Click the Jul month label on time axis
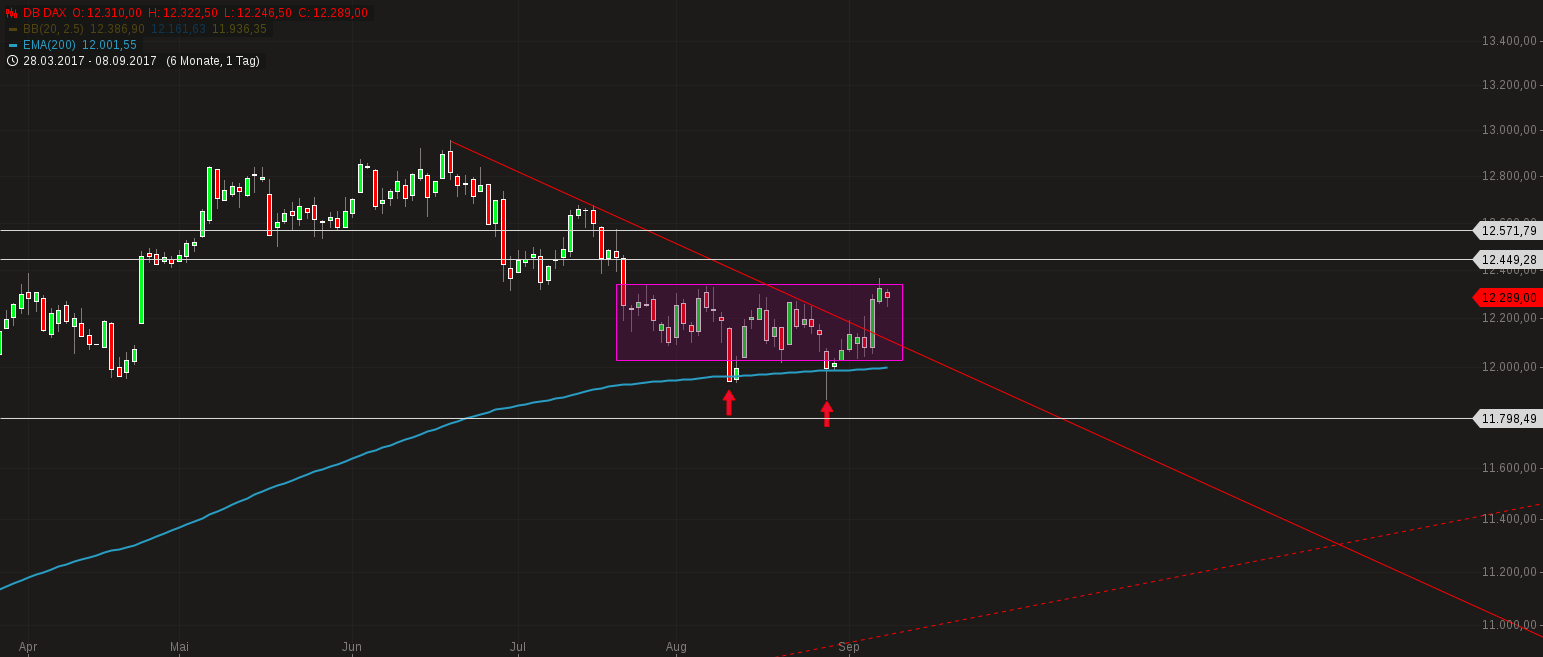The height and width of the screenshot is (657, 1543). pos(518,647)
